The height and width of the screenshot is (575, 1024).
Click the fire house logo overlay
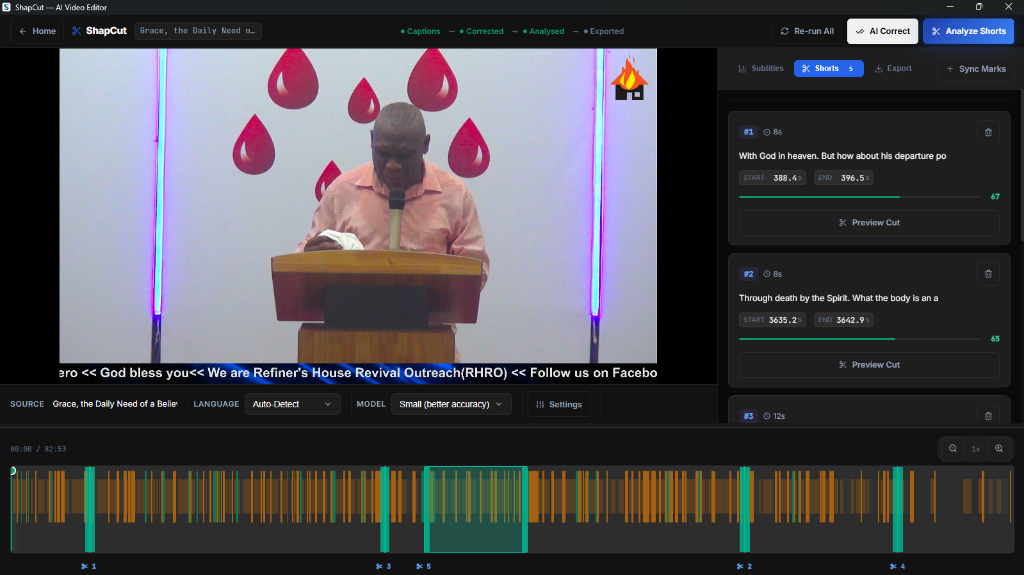[x=629, y=78]
